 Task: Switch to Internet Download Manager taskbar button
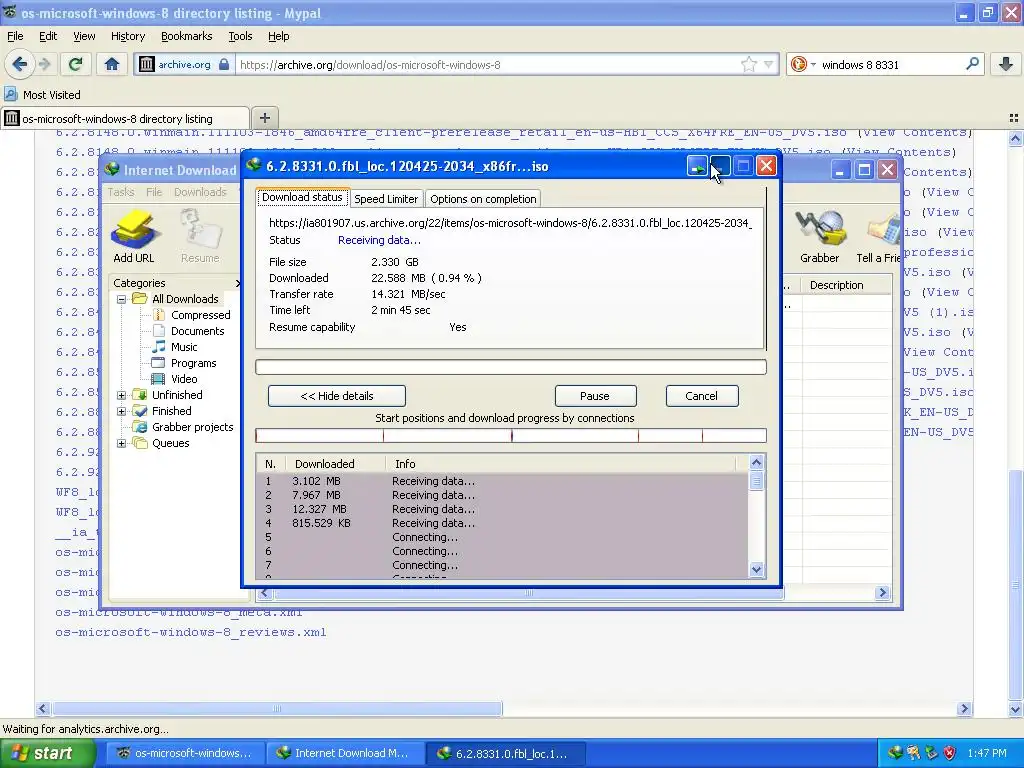[345, 753]
